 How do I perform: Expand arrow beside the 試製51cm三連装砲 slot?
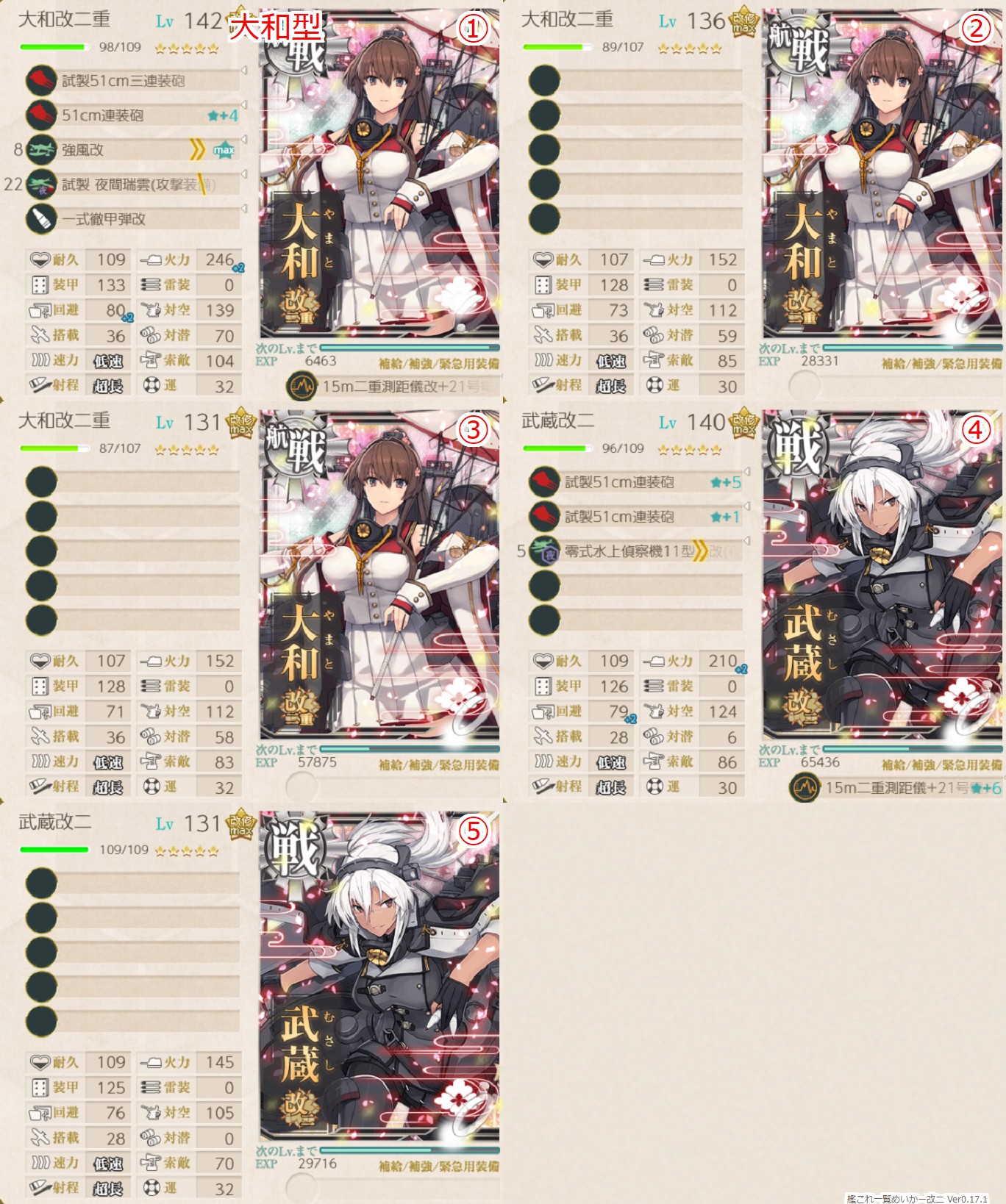click(244, 71)
